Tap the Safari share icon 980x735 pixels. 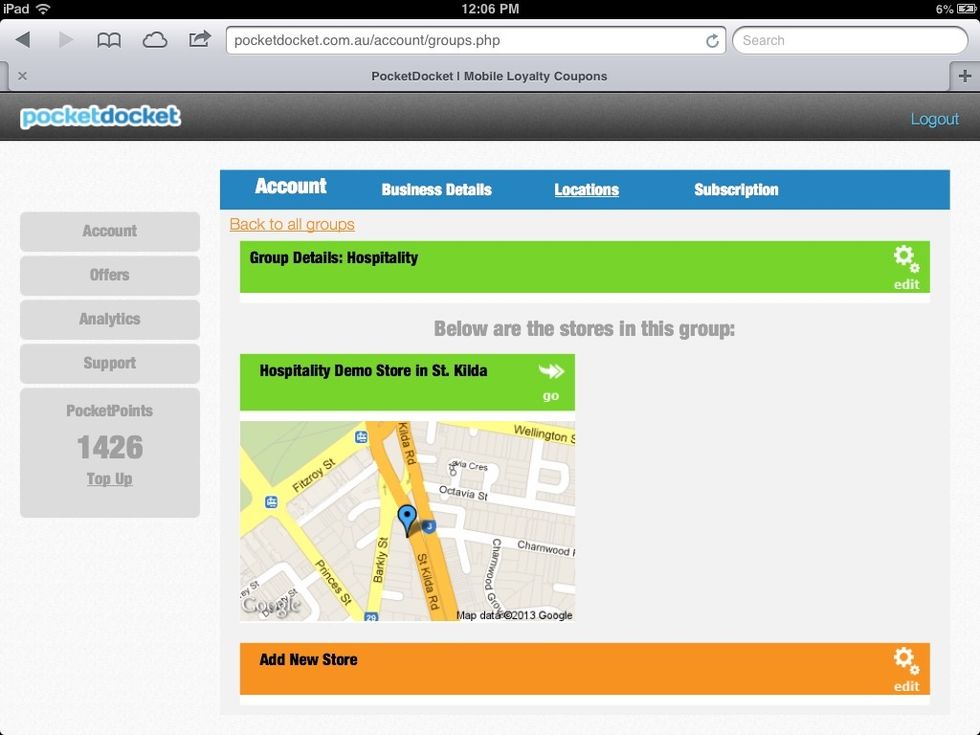pyautogui.click(x=199, y=40)
